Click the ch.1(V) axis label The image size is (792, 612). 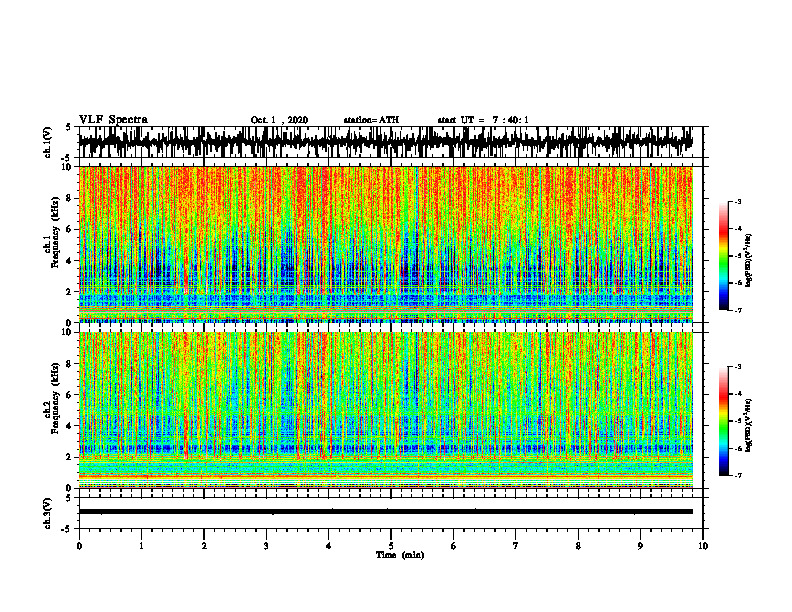(x=48, y=142)
